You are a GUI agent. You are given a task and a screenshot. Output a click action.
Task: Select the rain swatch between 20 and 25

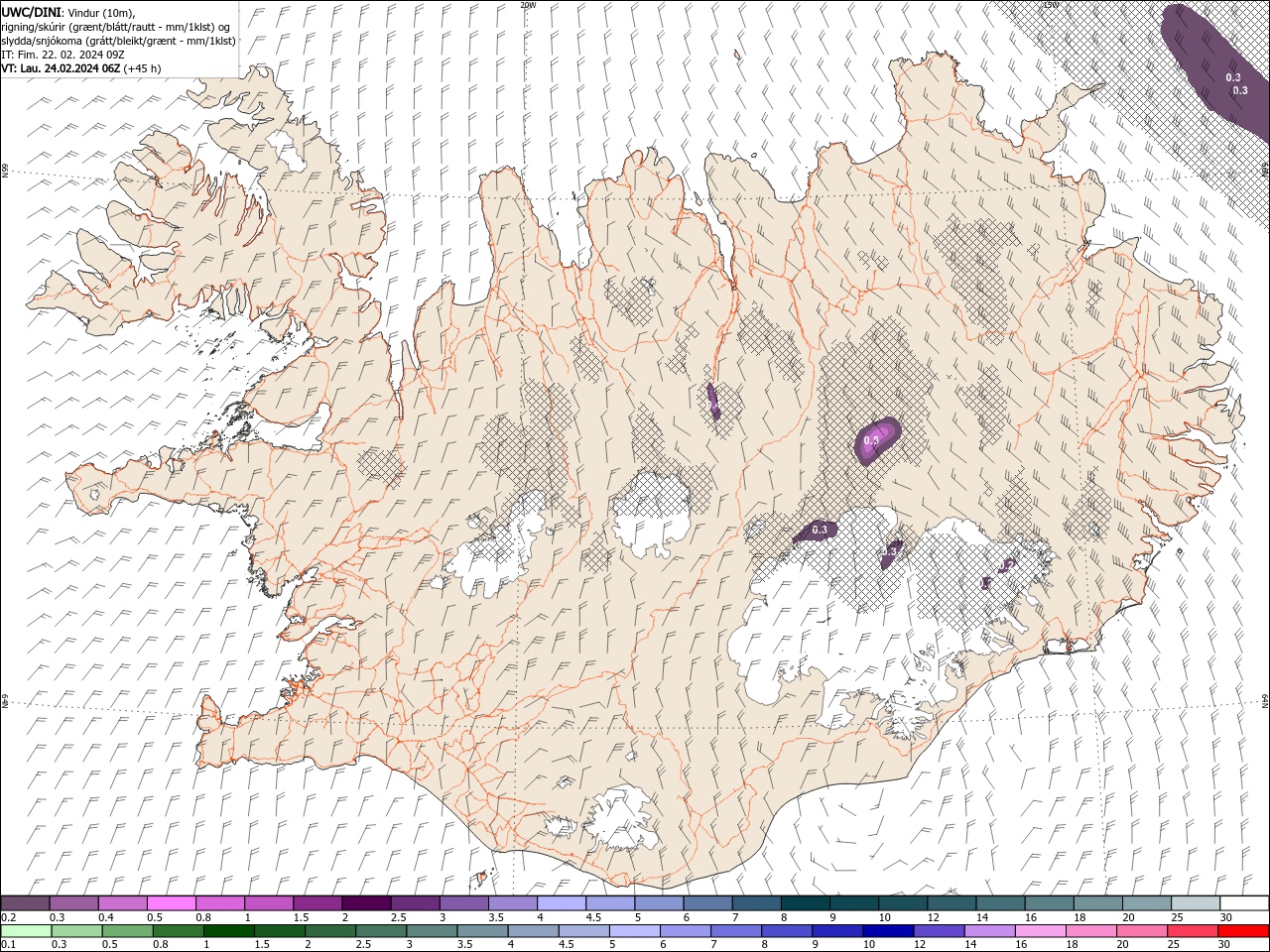click(x=1141, y=931)
